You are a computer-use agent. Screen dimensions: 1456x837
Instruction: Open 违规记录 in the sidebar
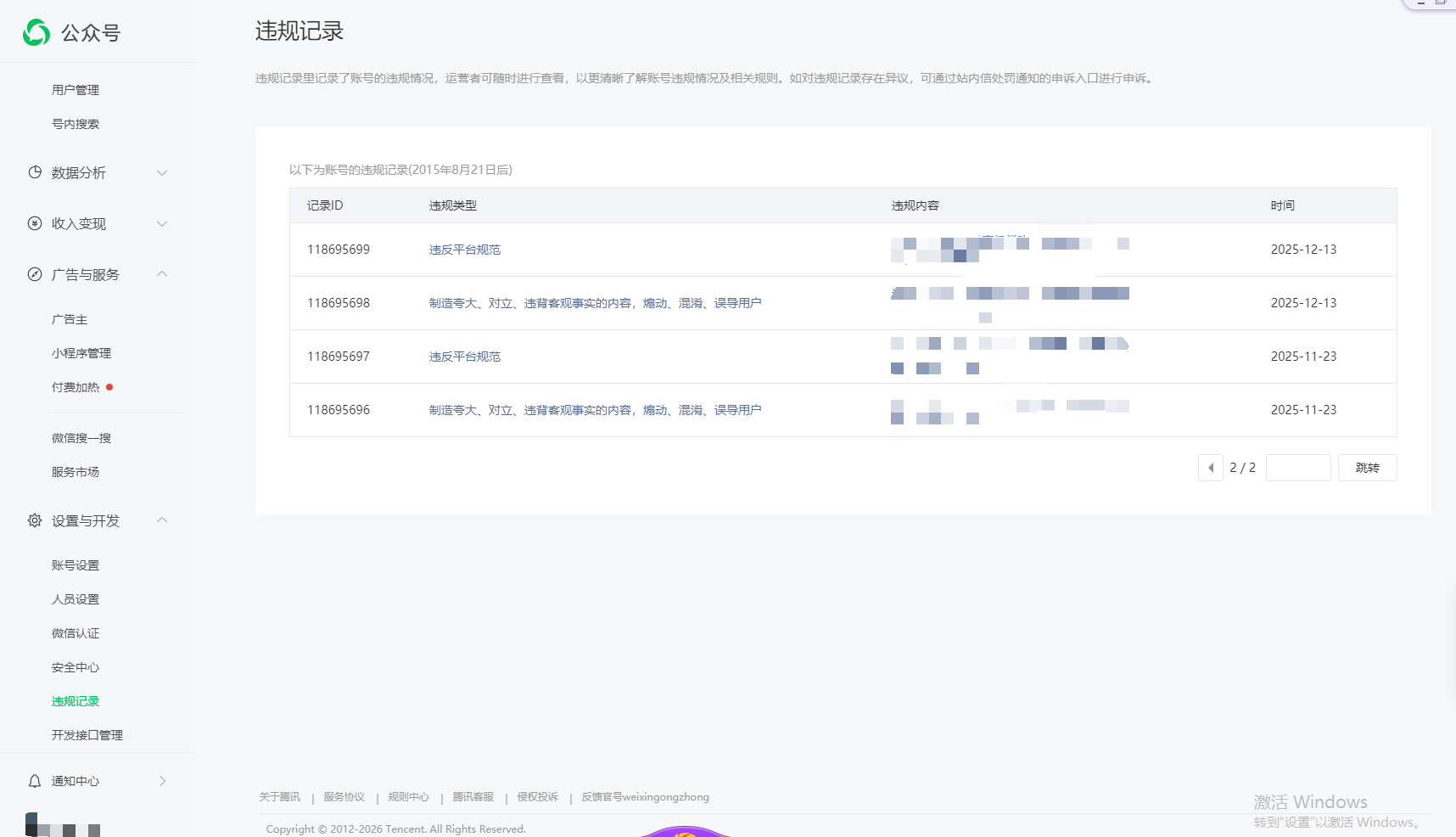tap(76, 701)
